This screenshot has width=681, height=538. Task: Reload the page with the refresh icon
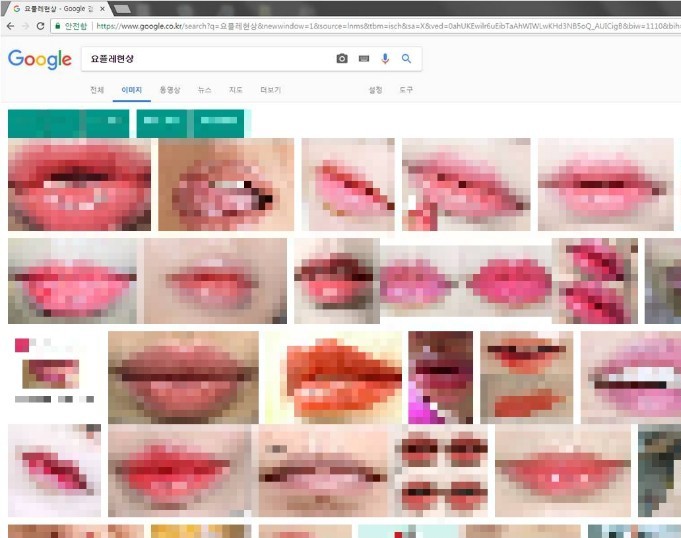click(40, 25)
